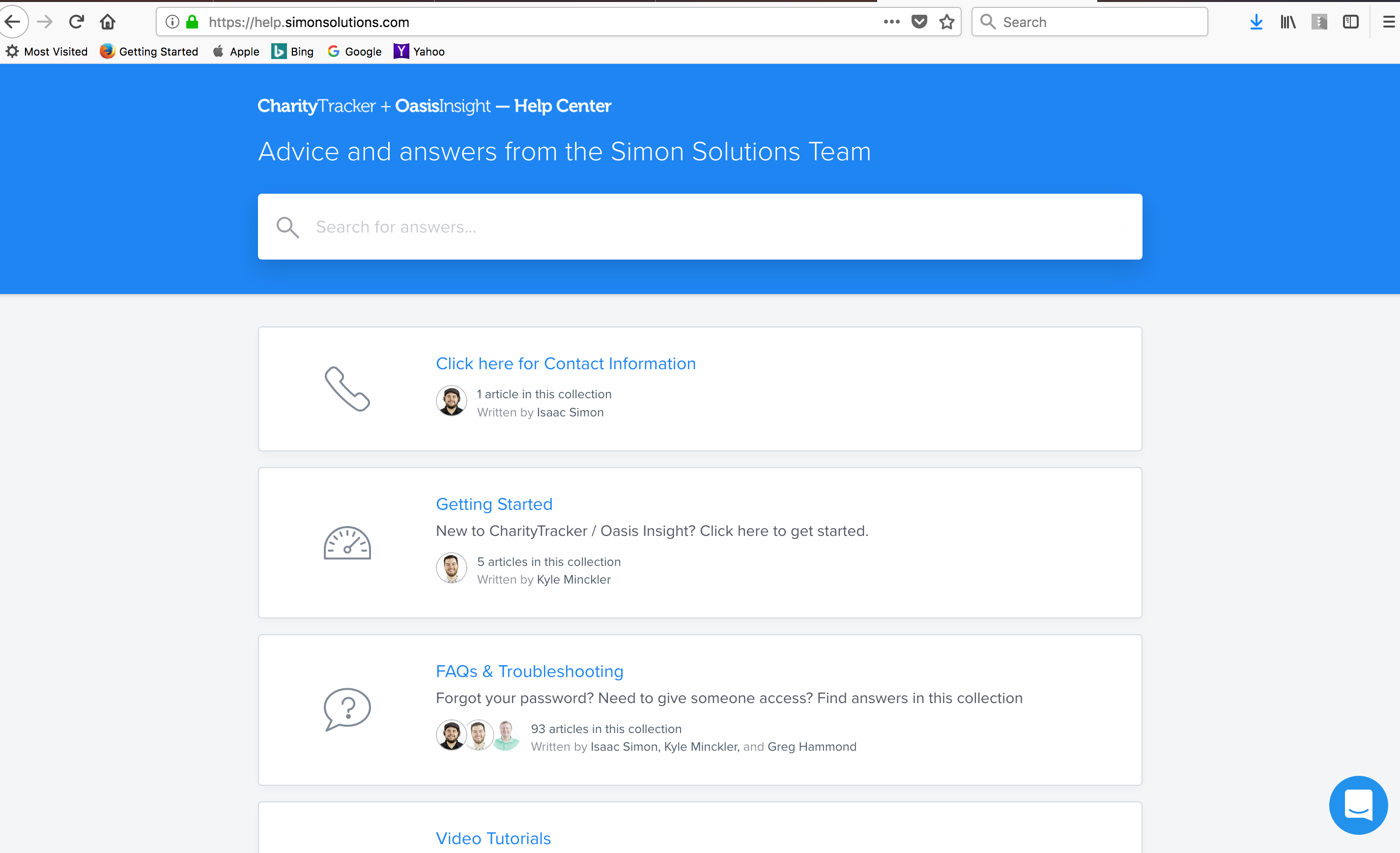The image size is (1400, 853).
Task: Click the phone icon for Contact Information
Action: (347, 389)
